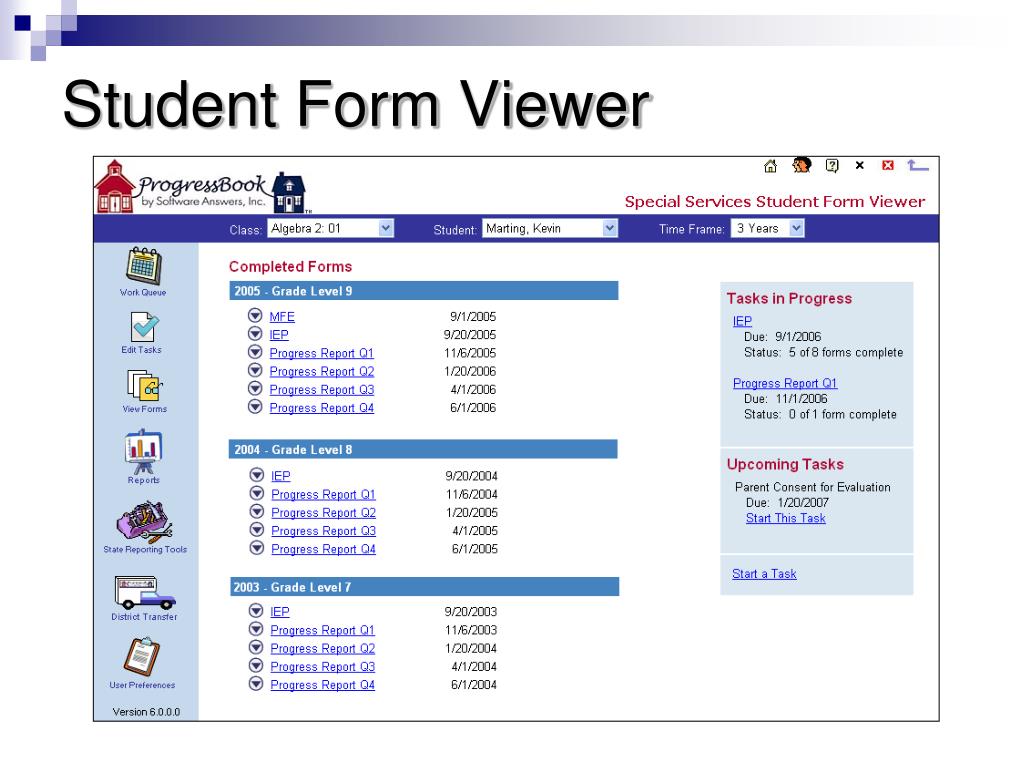The height and width of the screenshot is (768, 1024).
Task: Expand 2003 Progress Report Q1 arrow
Action: 256,629
